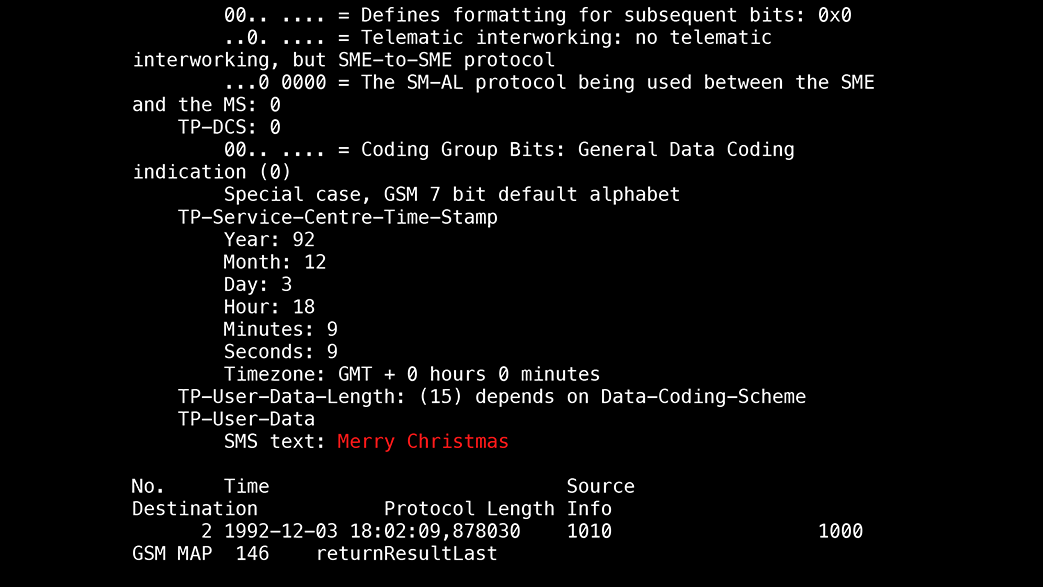This screenshot has height=587, width=1043.
Task: Select the TP-DCS: 0 line
Action: coord(229,127)
